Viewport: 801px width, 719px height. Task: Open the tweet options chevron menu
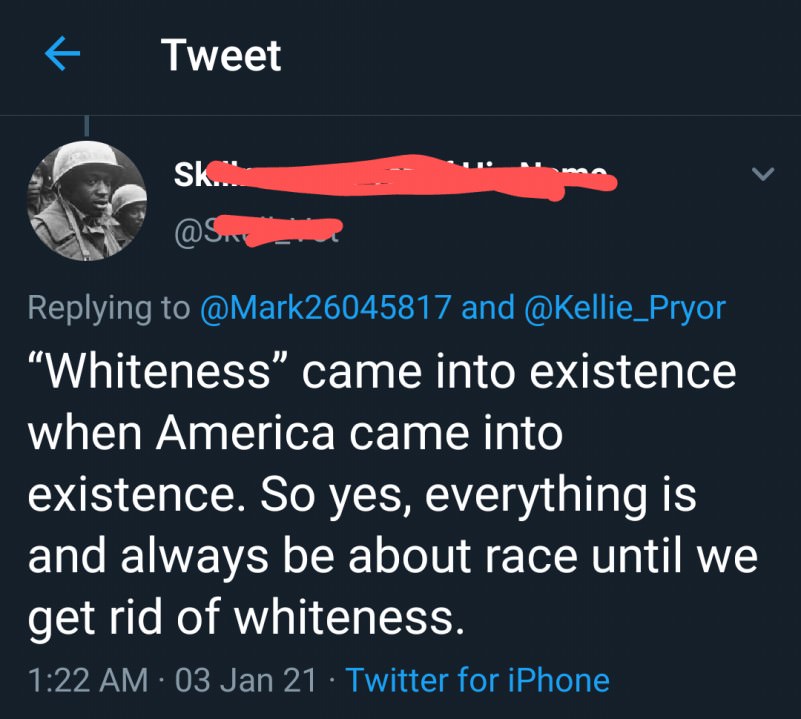(762, 175)
